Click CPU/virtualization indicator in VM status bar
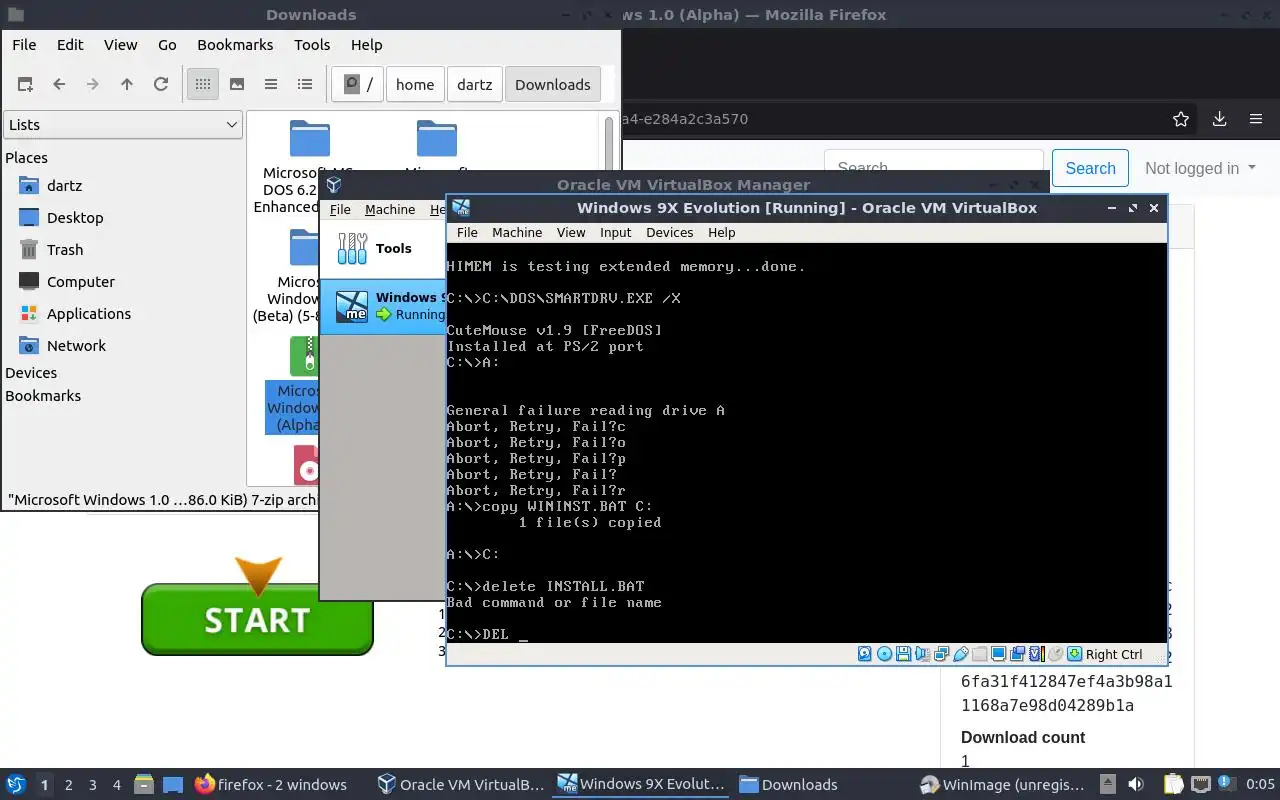 pyautogui.click(x=1037, y=654)
